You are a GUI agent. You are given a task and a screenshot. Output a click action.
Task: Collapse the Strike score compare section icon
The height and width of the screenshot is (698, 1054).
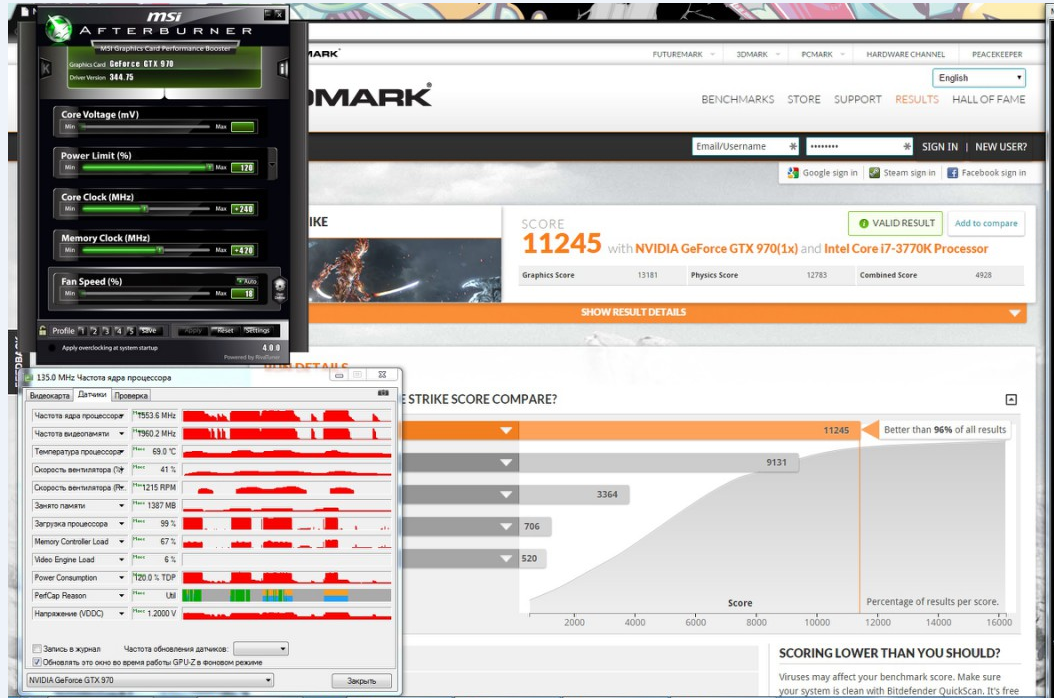(1011, 399)
